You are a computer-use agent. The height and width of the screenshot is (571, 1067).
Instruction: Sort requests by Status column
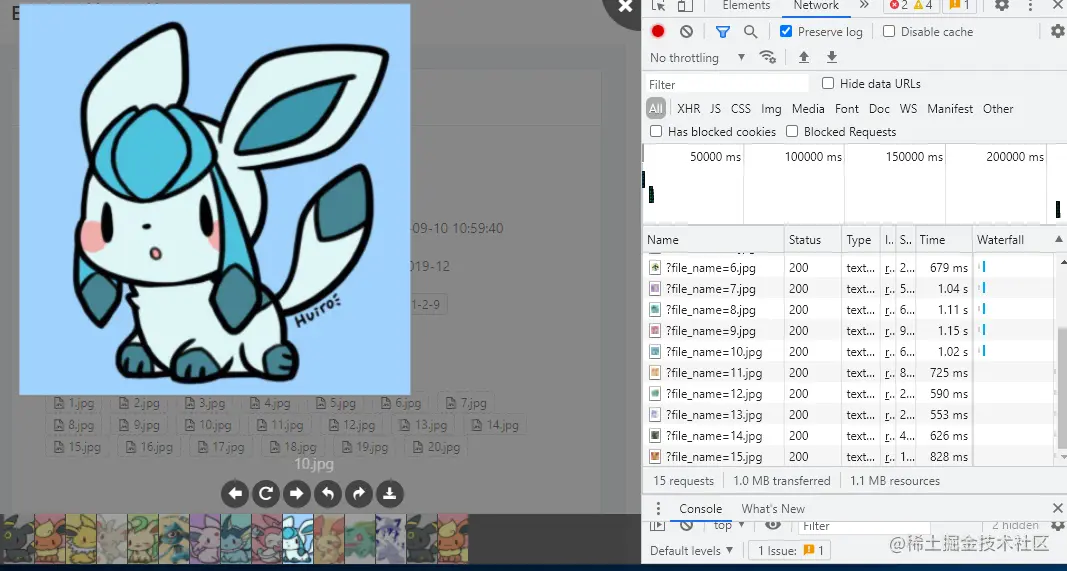click(812, 240)
